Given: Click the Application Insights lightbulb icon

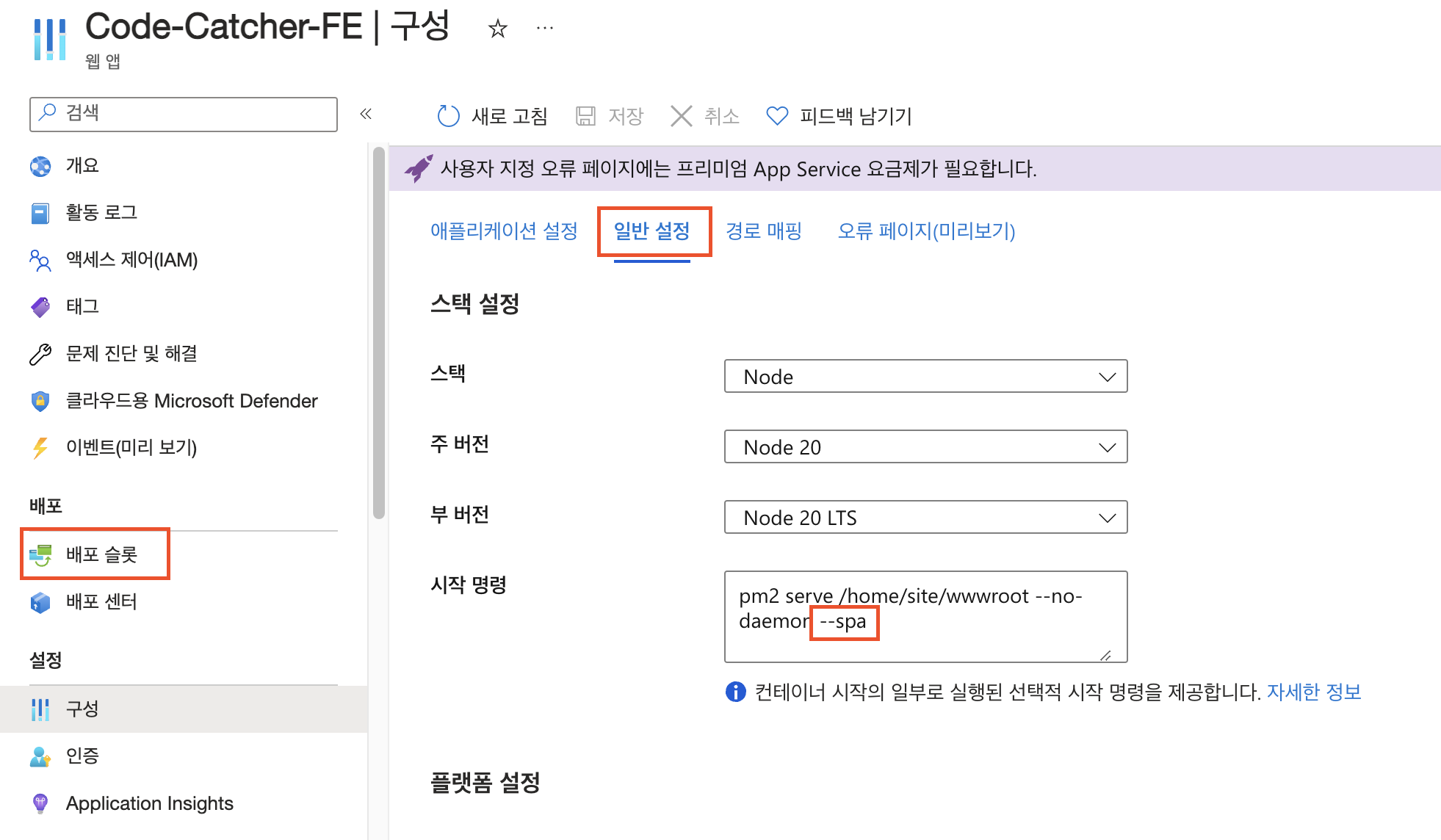Looking at the screenshot, I should 40,803.
